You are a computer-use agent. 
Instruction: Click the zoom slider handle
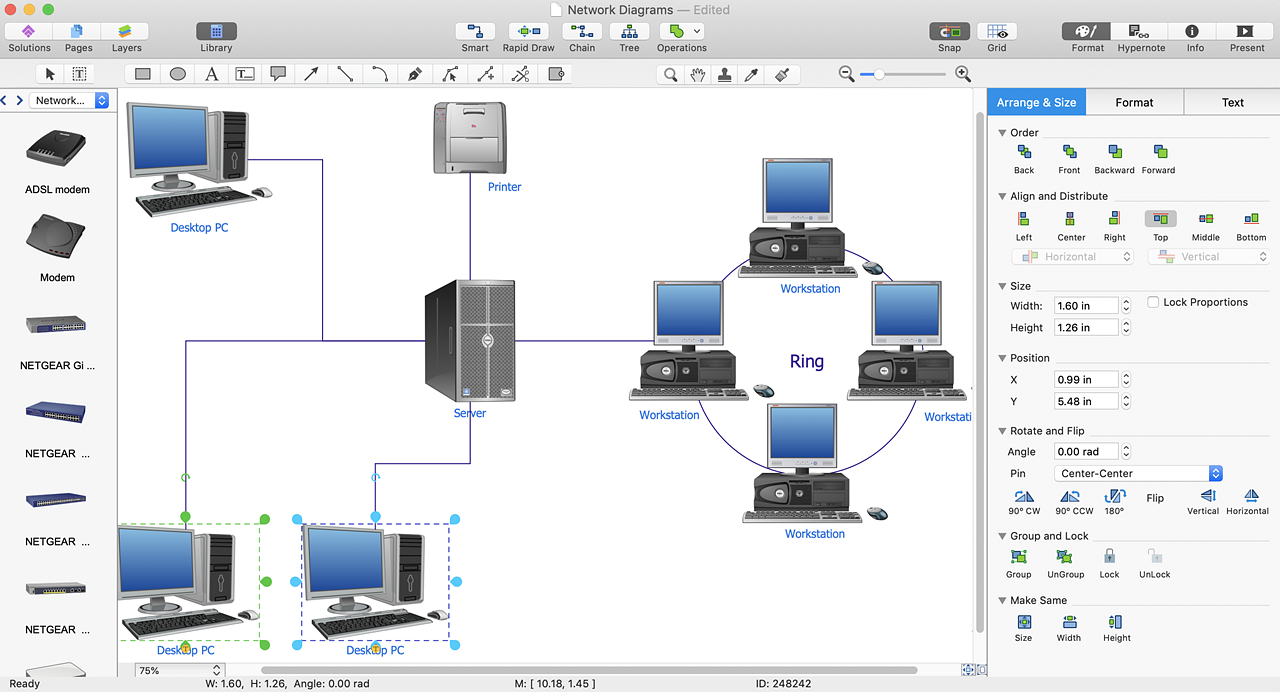(x=878, y=74)
